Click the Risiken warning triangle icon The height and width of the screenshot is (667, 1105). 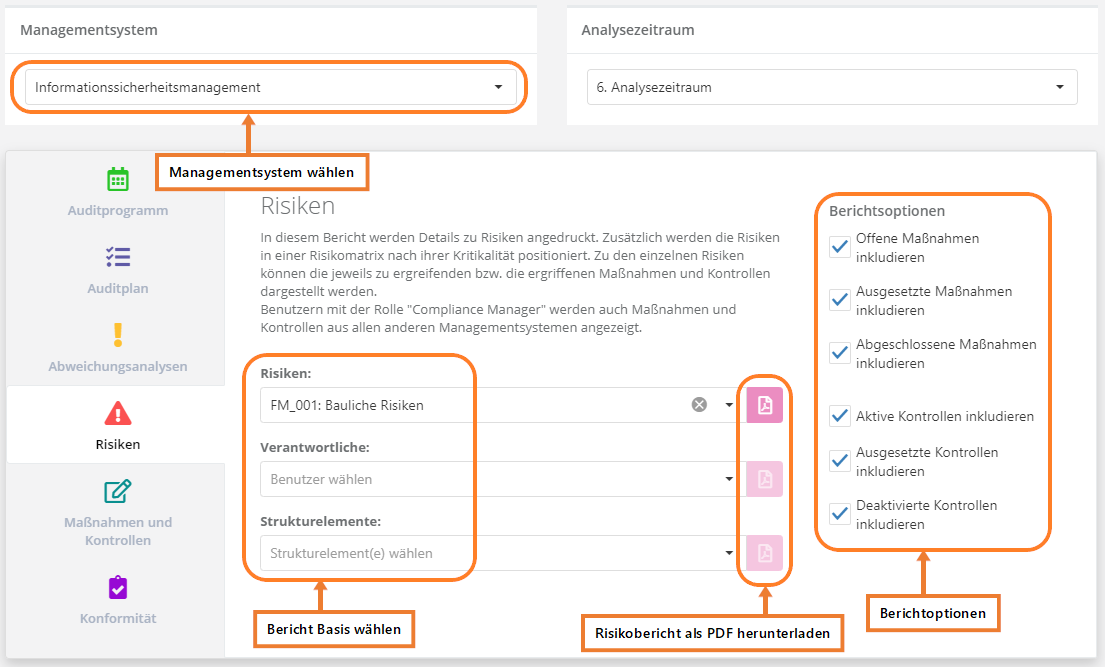[x=118, y=412]
